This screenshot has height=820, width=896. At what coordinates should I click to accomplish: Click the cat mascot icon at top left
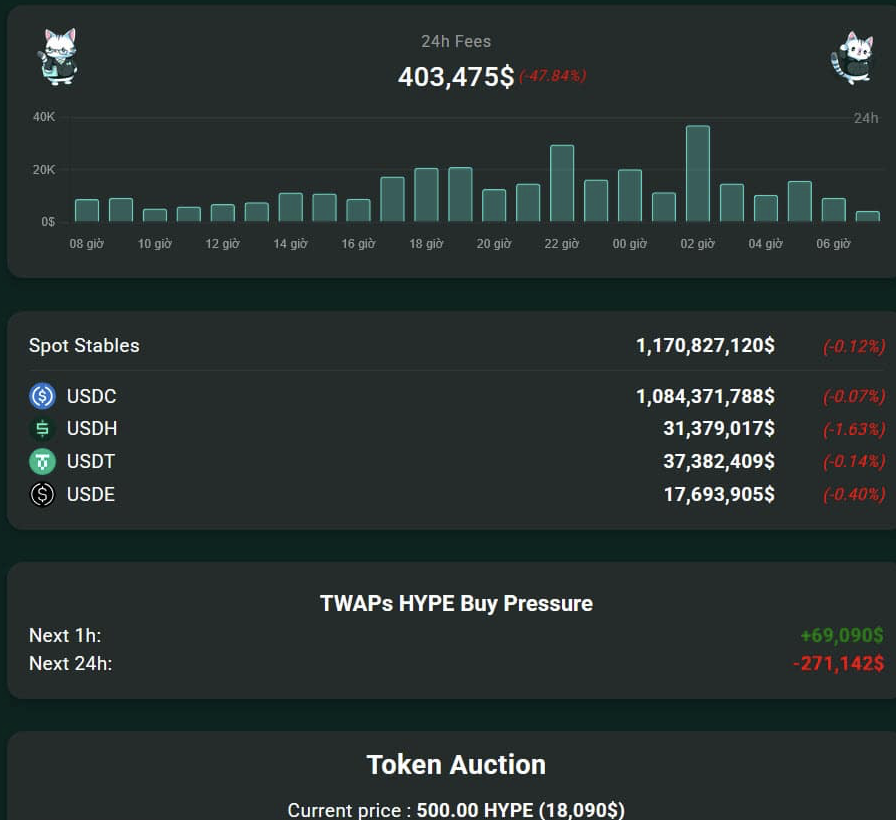tap(57, 56)
